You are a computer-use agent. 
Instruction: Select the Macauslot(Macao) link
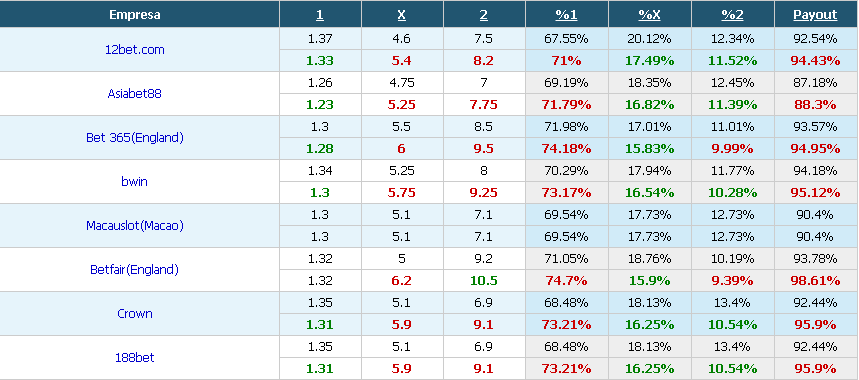pos(135,226)
